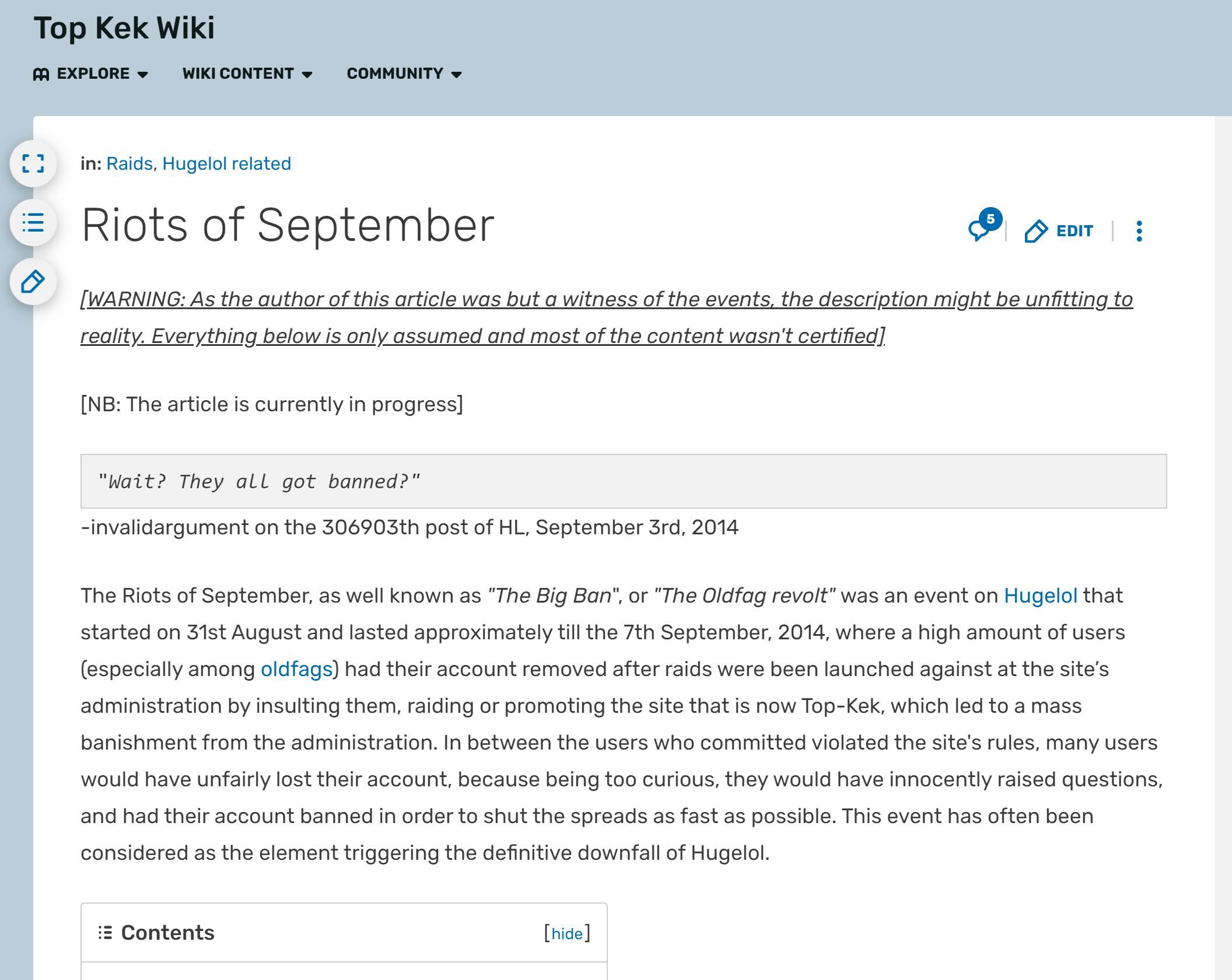Open the COMMUNITY menu

(404, 73)
